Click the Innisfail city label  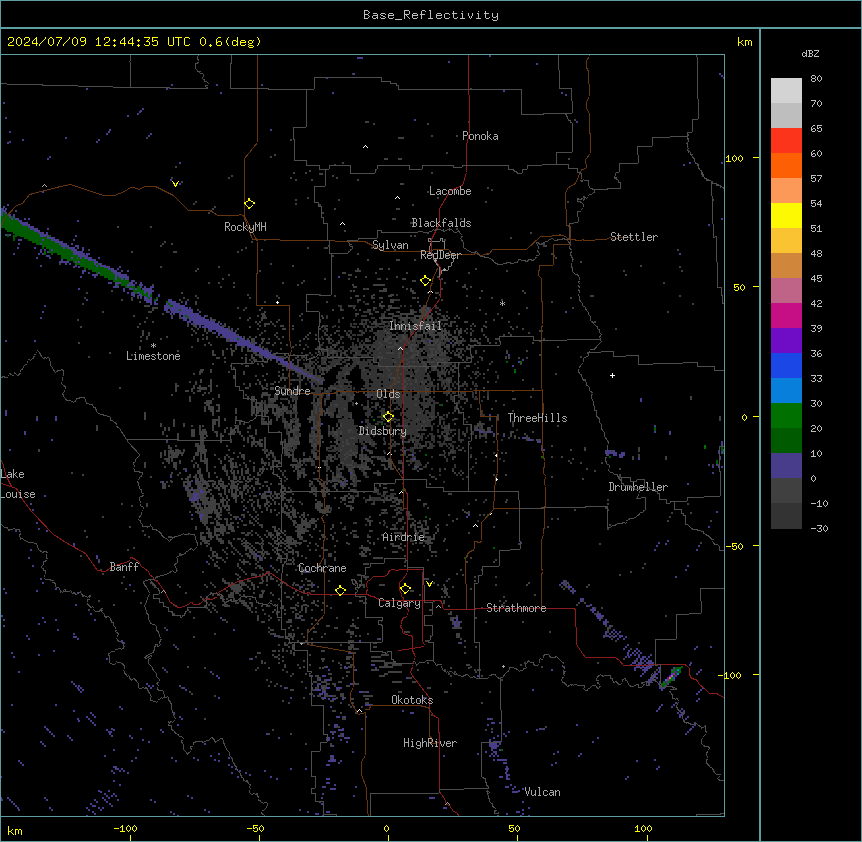click(415, 326)
